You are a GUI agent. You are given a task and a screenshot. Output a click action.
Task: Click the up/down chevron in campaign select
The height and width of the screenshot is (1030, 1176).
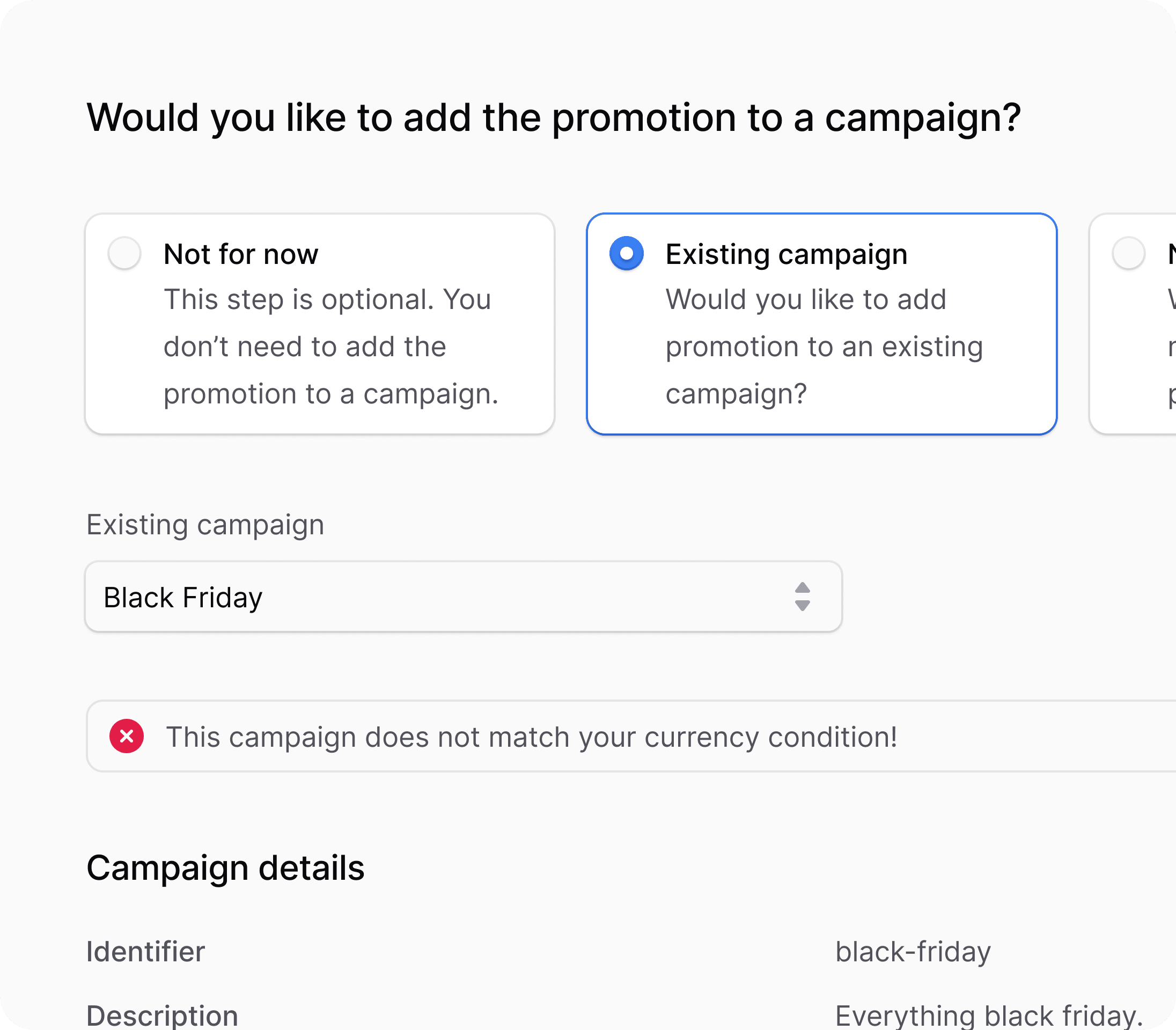[803, 597]
